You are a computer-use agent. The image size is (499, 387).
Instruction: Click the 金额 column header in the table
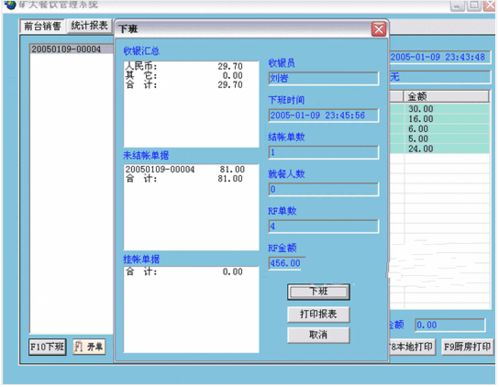click(446, 97)
